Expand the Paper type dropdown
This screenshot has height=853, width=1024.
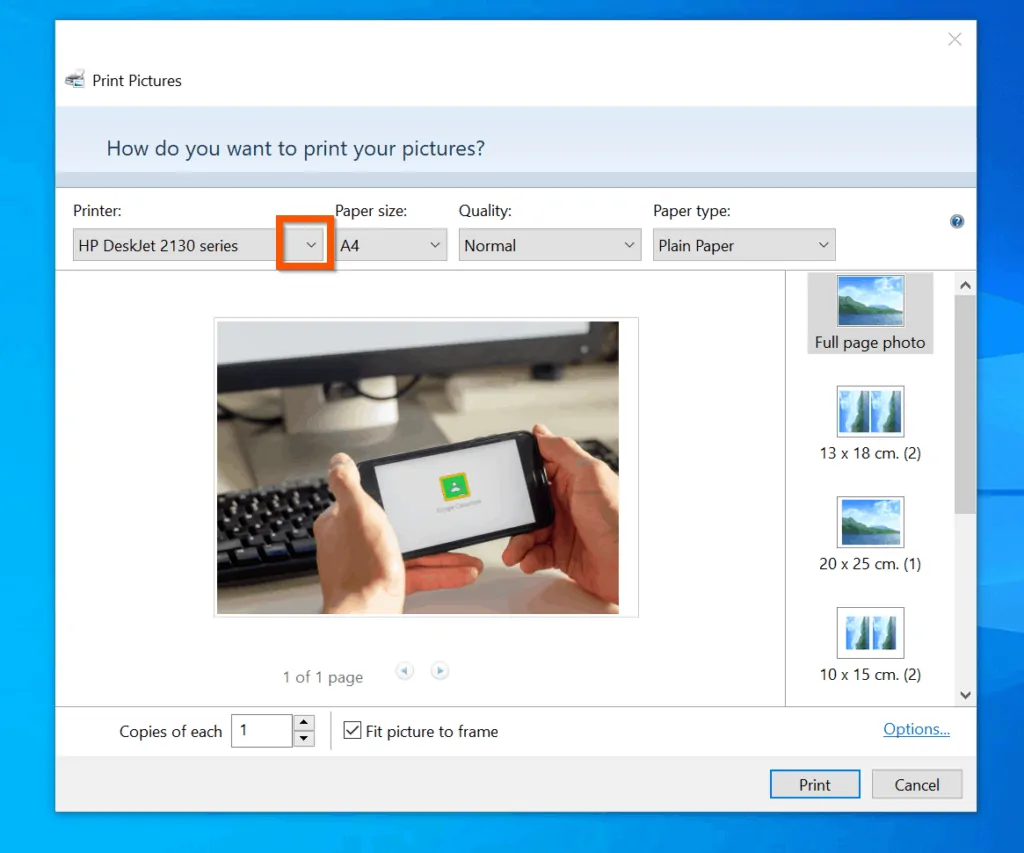pyautogui.click(x=823, y=245)
